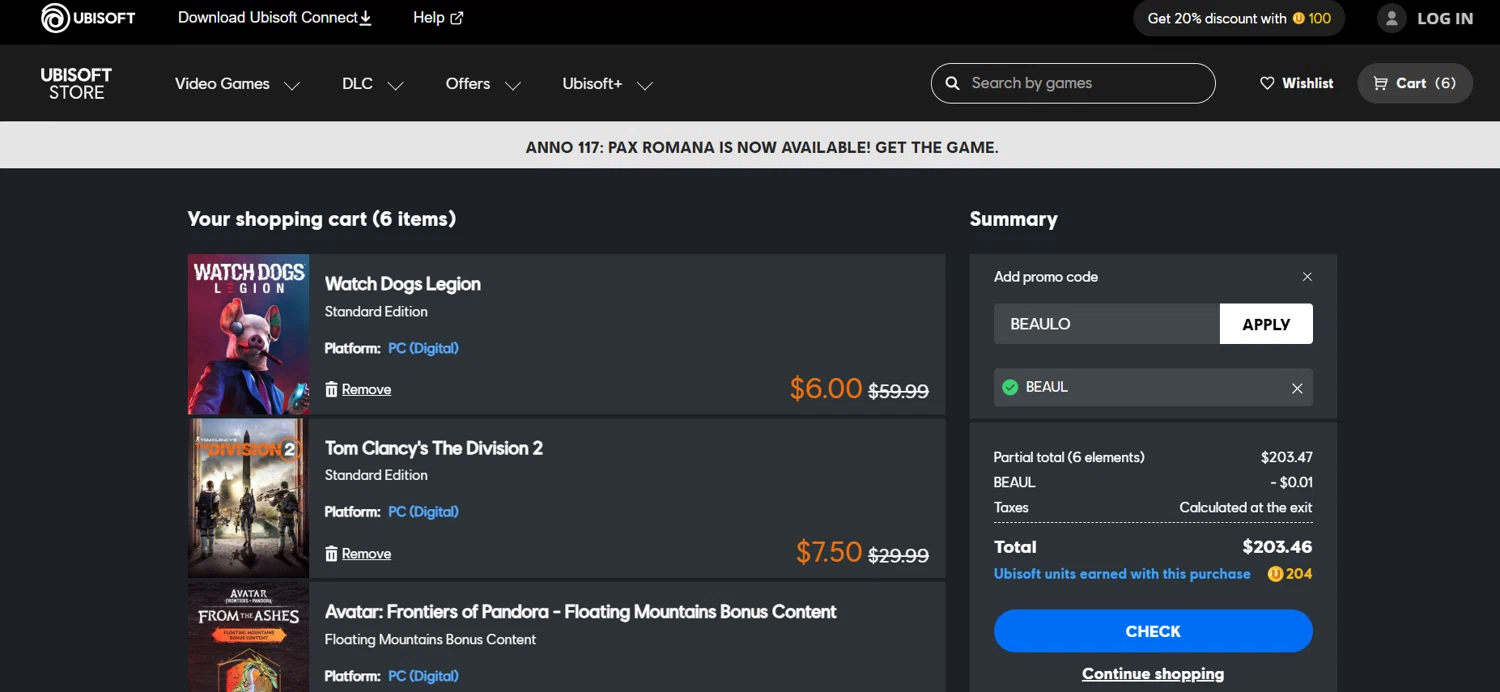Remove the applied BEAUL promo code
The image size is (1500, 692).
1297,388
